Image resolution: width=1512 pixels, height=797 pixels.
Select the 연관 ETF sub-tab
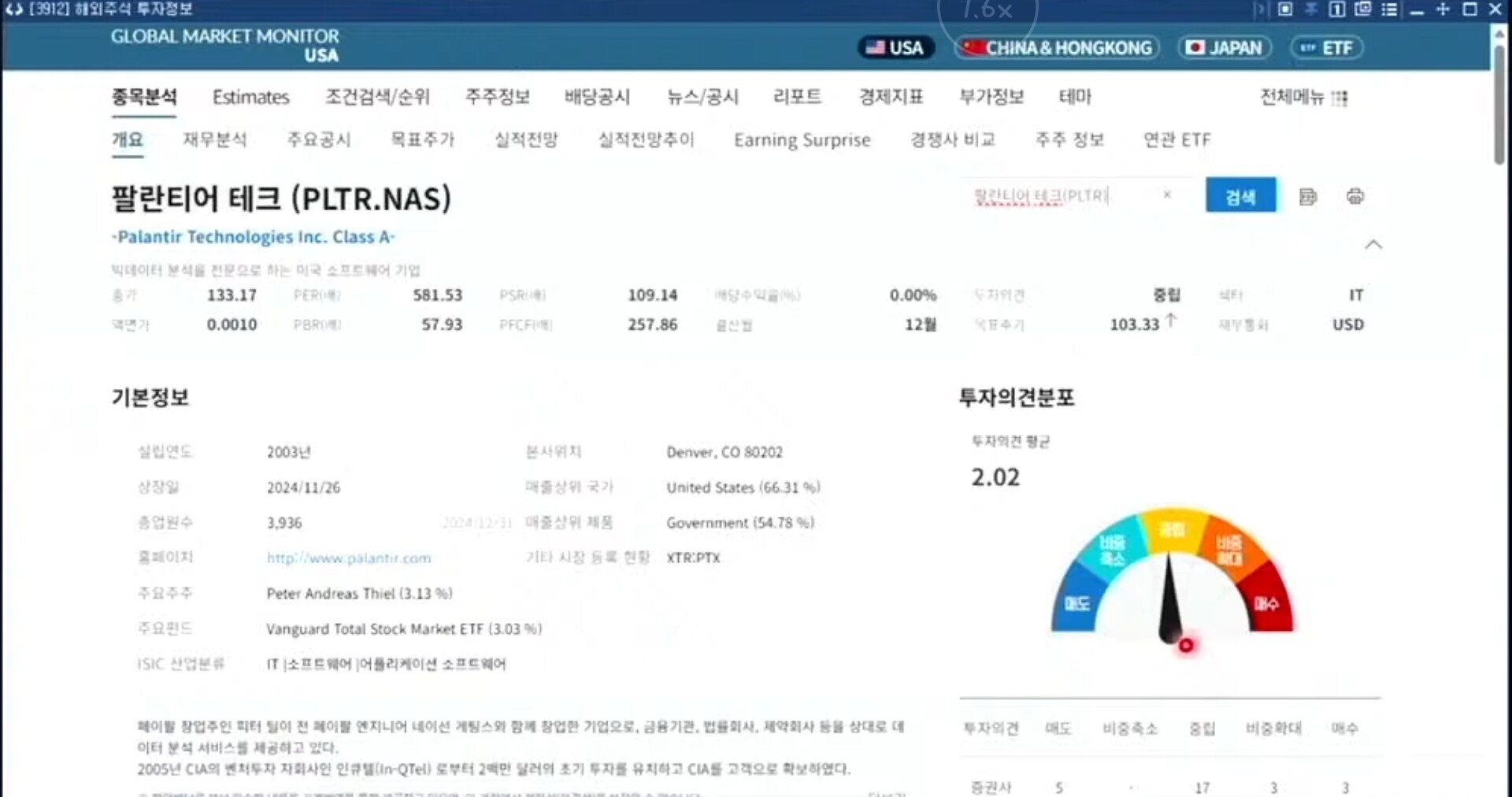(x=1177, y=139)
